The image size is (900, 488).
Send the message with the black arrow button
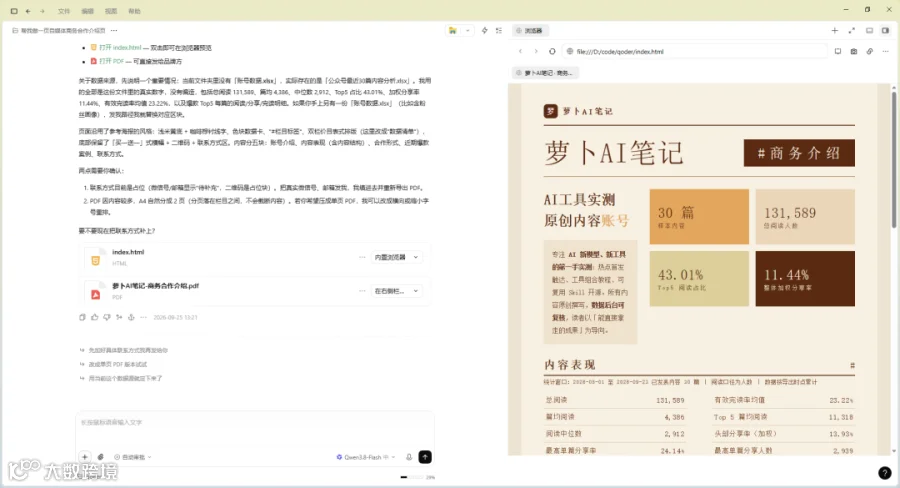pyautogui.click(x=425, y=457)
